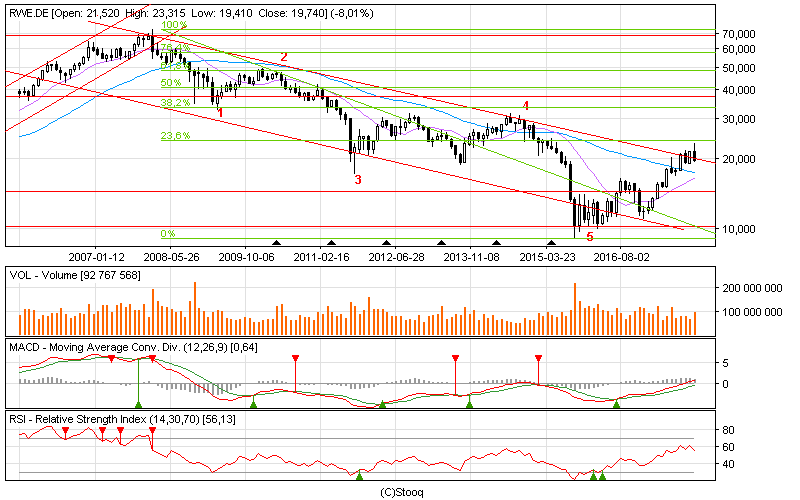
Task: Click the red wave label 4
Action: tap(526, 106)
